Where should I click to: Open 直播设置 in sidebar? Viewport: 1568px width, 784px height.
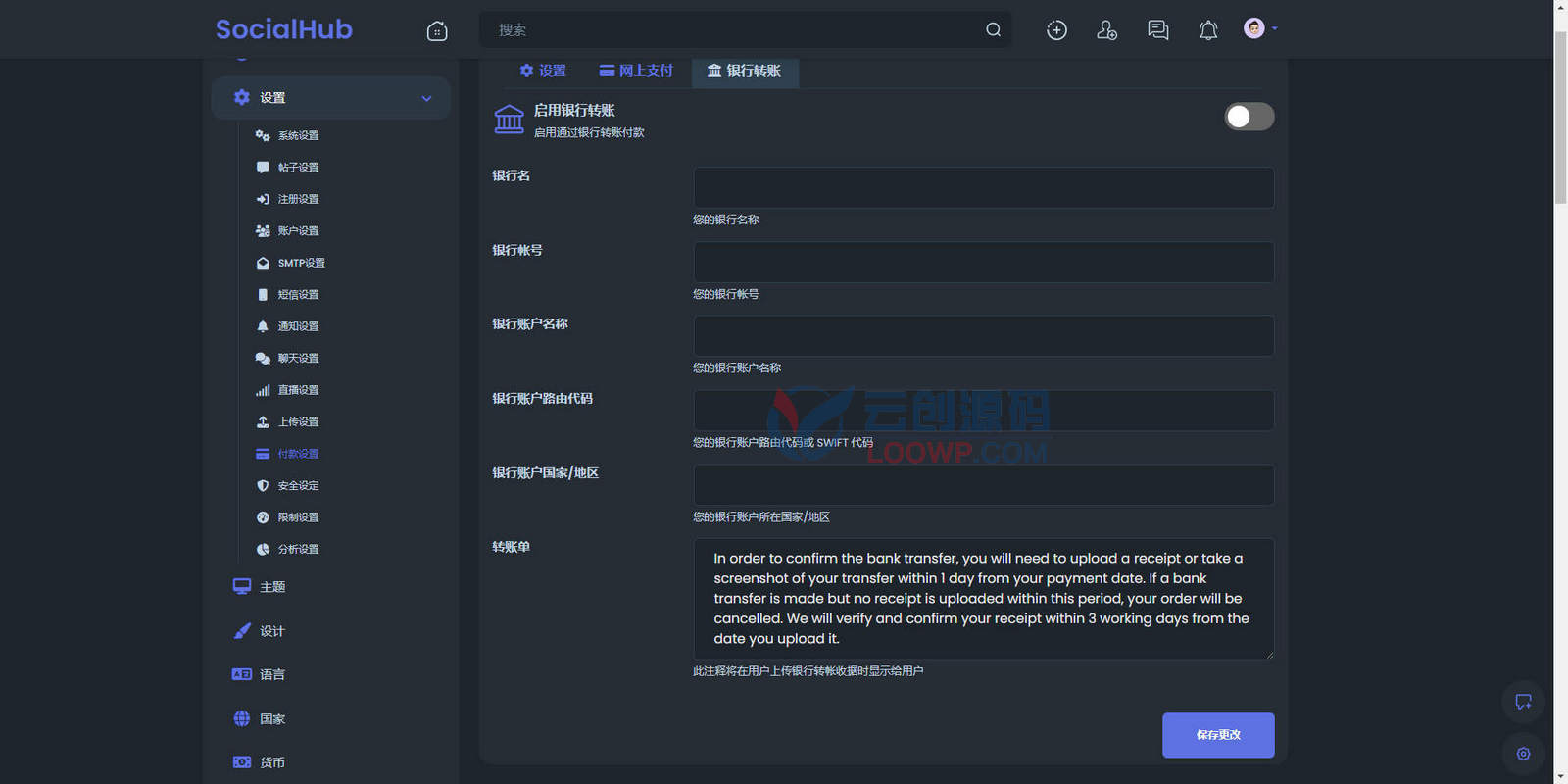pos(298,390)
